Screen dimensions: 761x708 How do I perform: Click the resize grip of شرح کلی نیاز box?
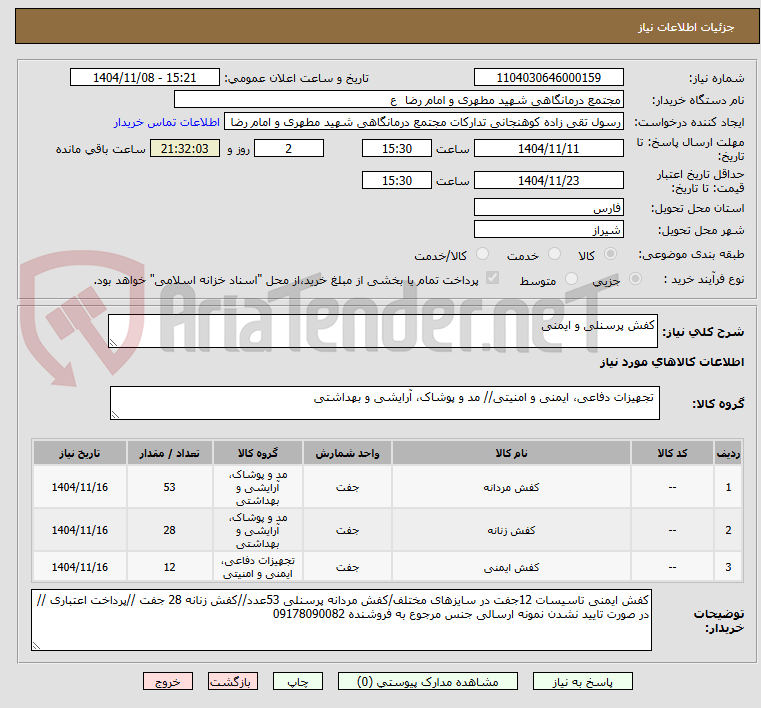tap(114, 343)
